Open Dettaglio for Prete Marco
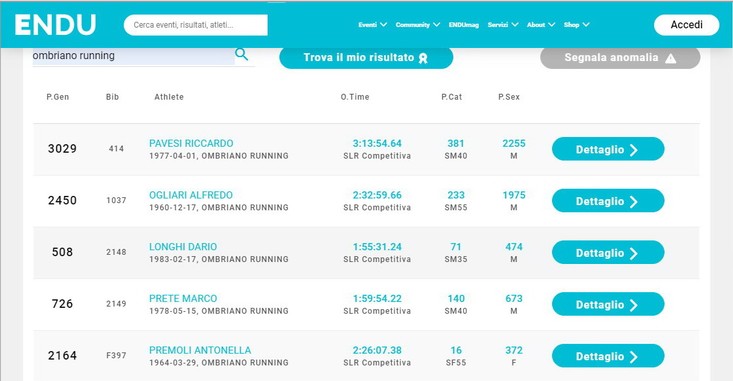This screenshot has width=733, height=381. click(x=608, y=304)
